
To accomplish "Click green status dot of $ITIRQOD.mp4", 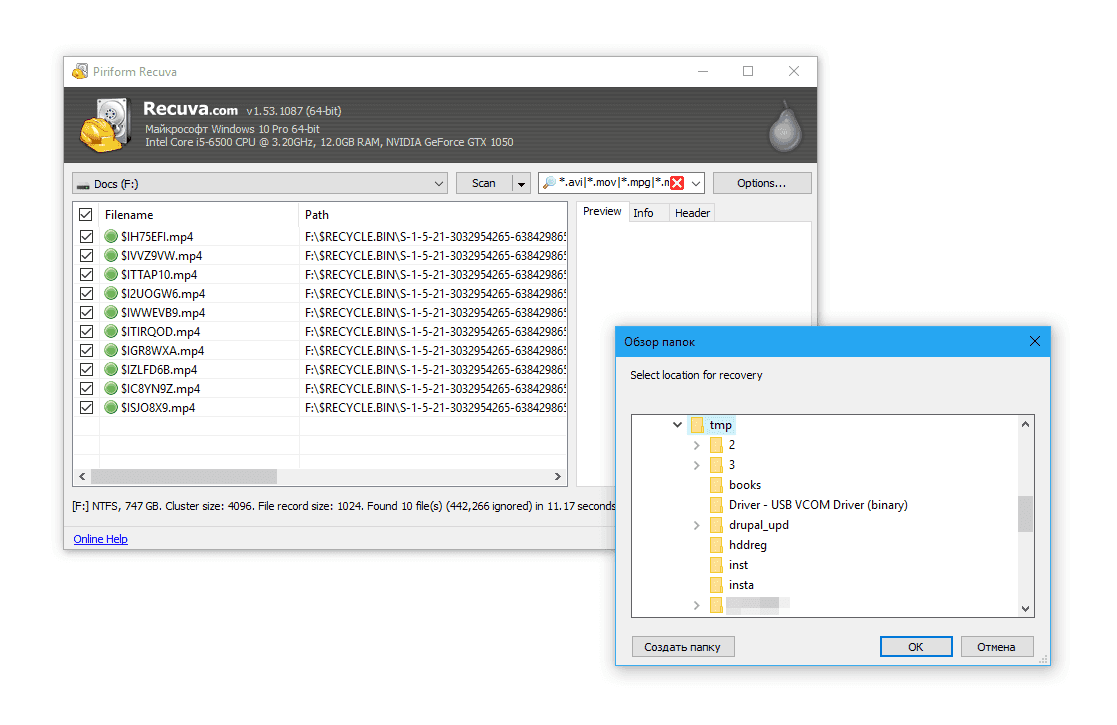I will click(x=110, y=331).
